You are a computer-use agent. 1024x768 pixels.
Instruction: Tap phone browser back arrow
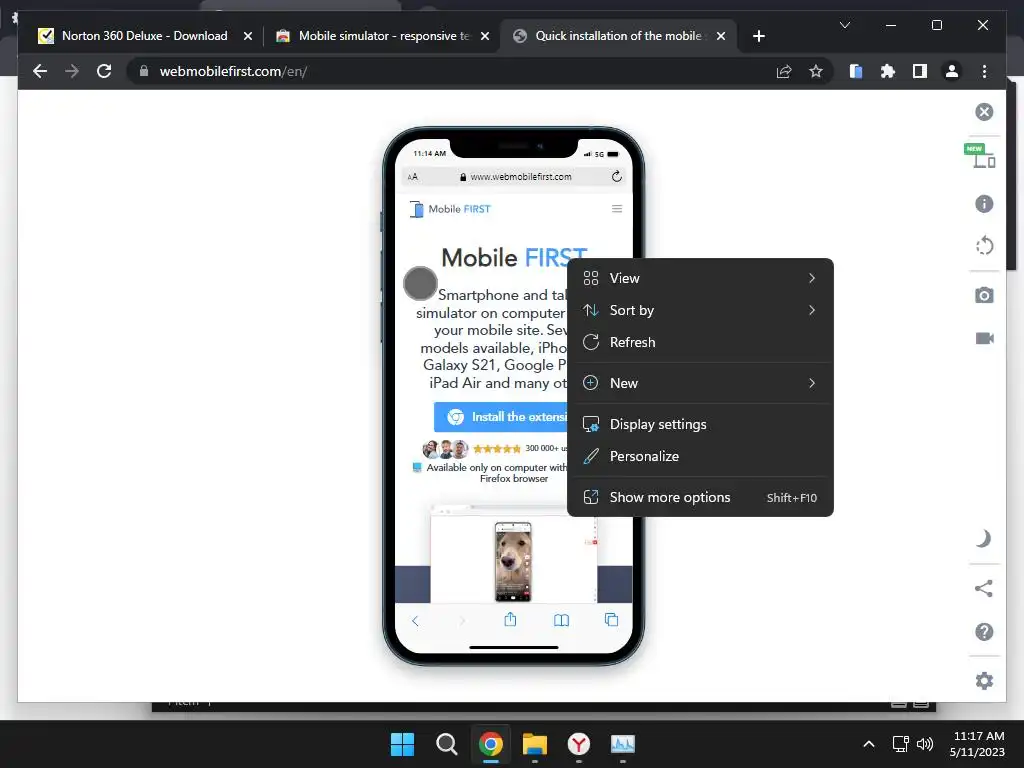coord(415,620)
